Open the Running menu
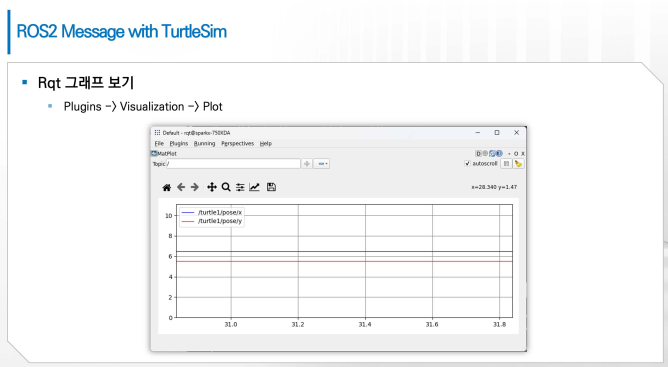The image size is (668, 367). (x=204, y=144)
